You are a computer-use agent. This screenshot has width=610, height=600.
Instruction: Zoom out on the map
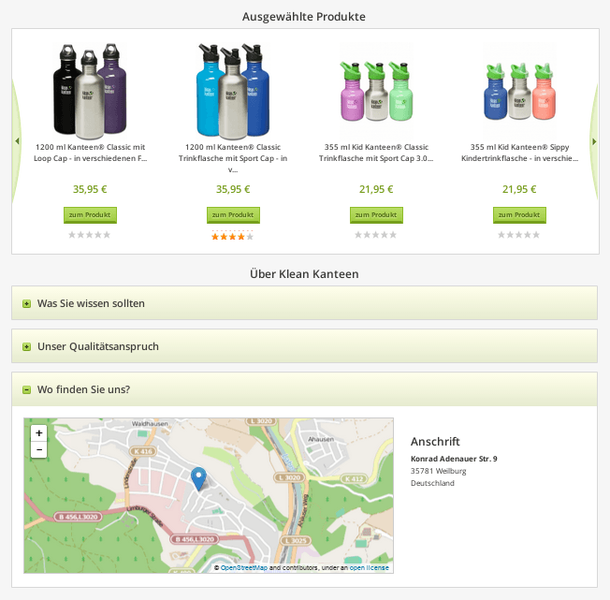point(39,450)
